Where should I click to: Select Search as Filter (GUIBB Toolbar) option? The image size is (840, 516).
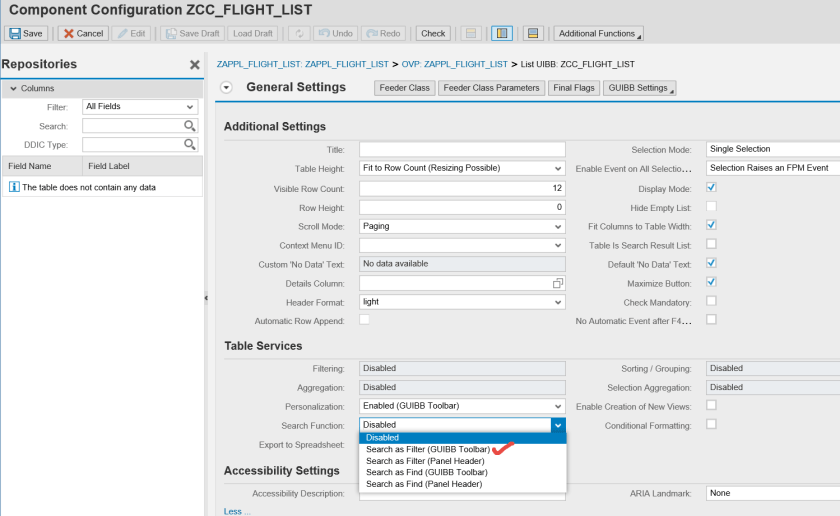coord(428,449)
